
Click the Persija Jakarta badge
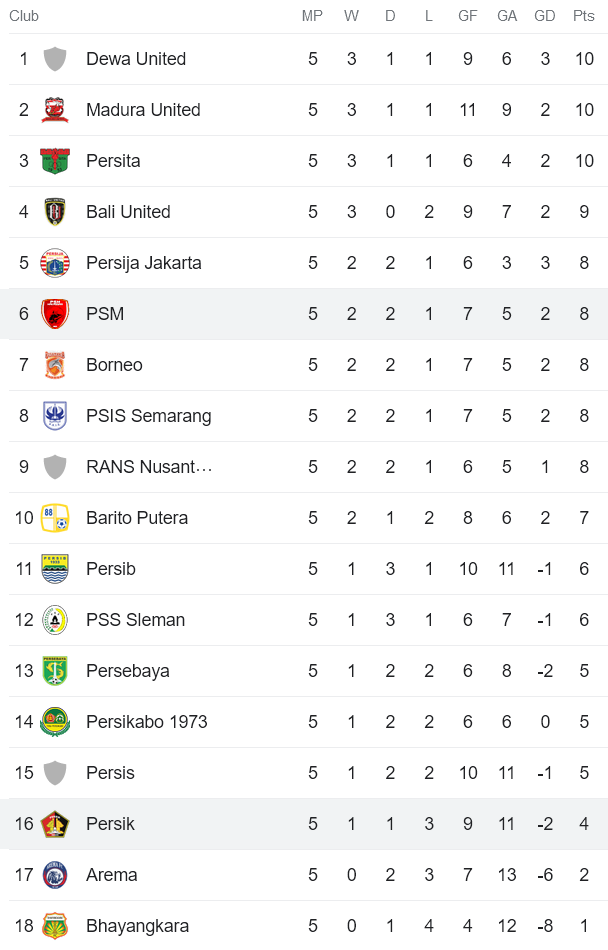[55, 263]
